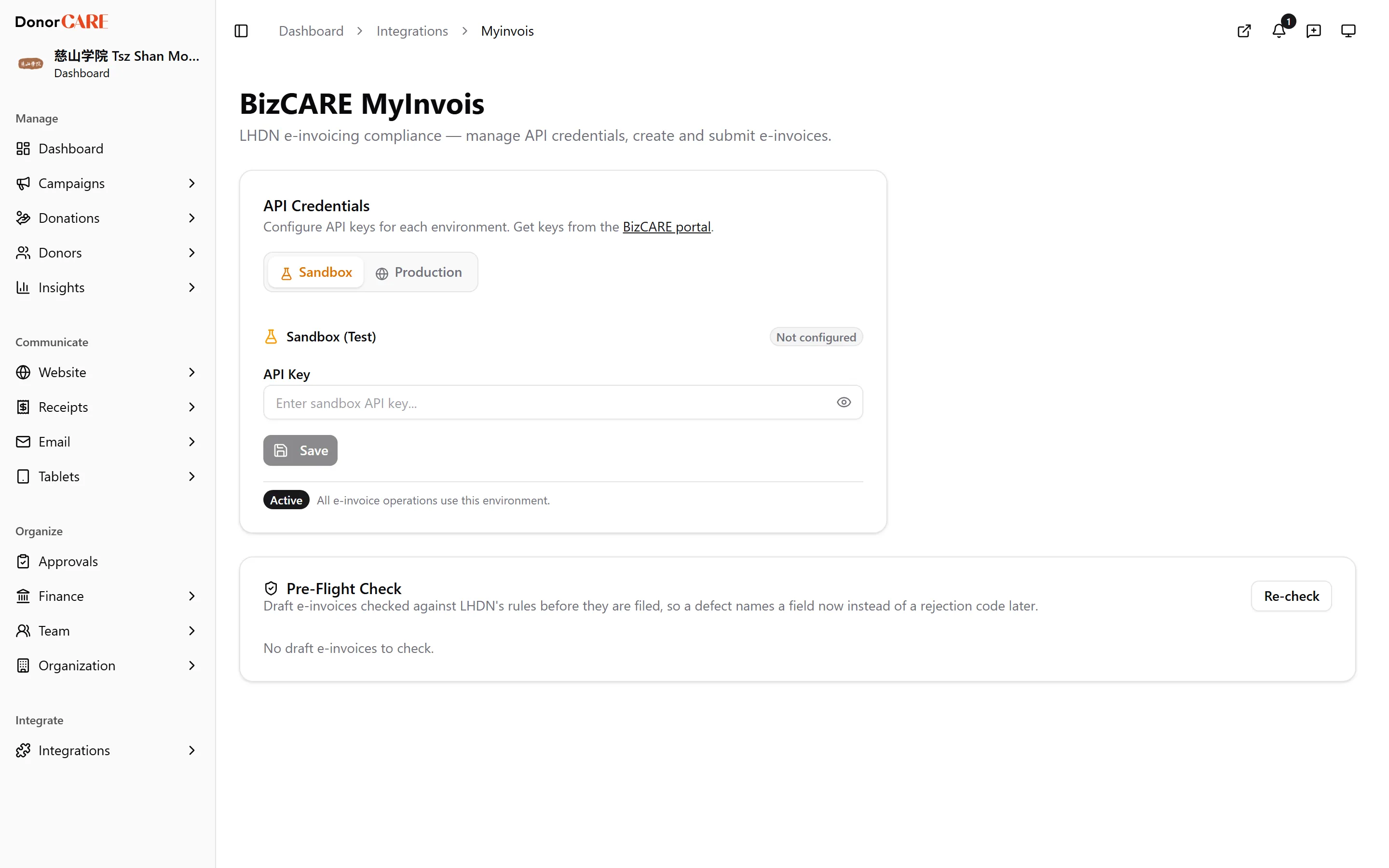Open Integrations in the sidebar
Viewport: 1389px width, 868px height.
tap(108, 751)
